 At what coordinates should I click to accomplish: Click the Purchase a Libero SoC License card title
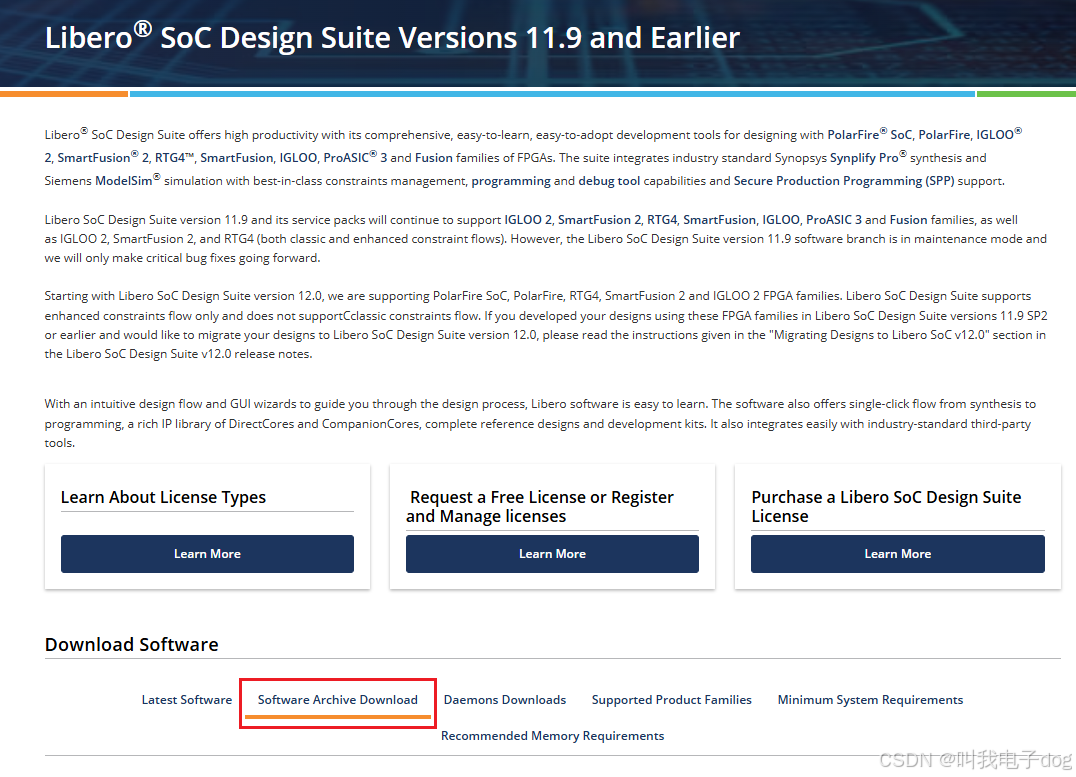(x=886, y=506)
